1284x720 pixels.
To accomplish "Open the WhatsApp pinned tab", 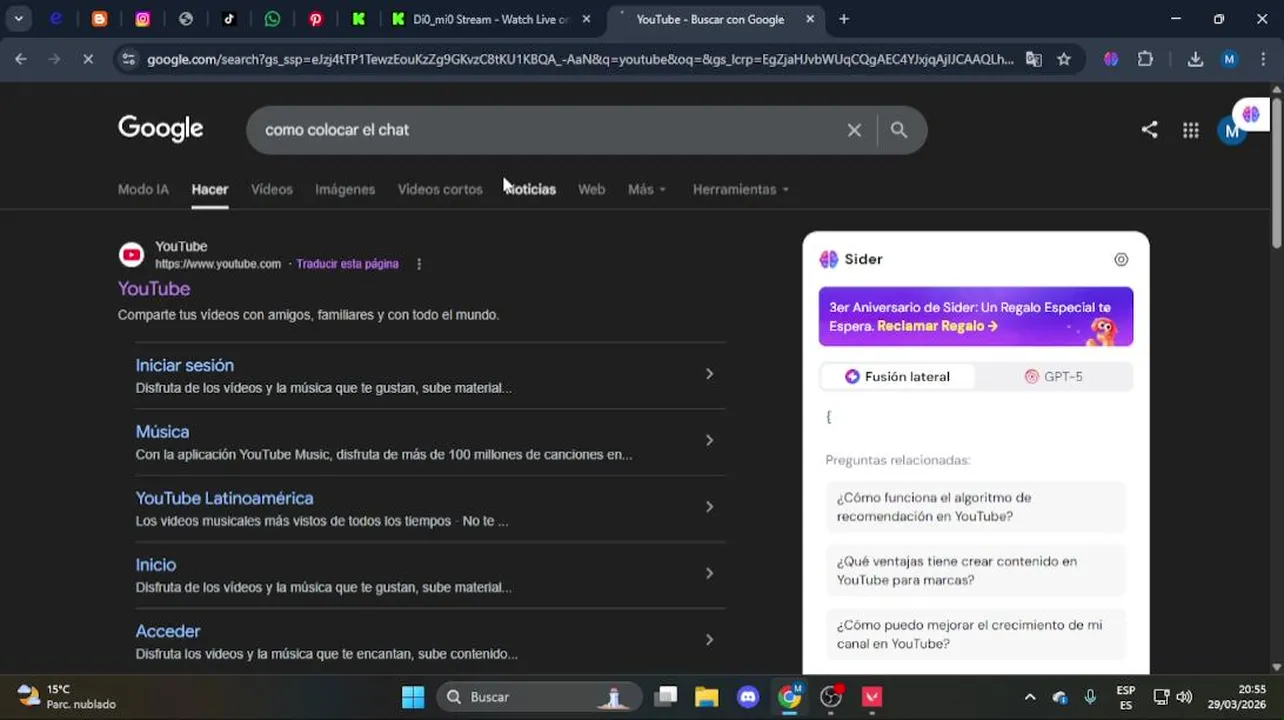I will point(272,19).
